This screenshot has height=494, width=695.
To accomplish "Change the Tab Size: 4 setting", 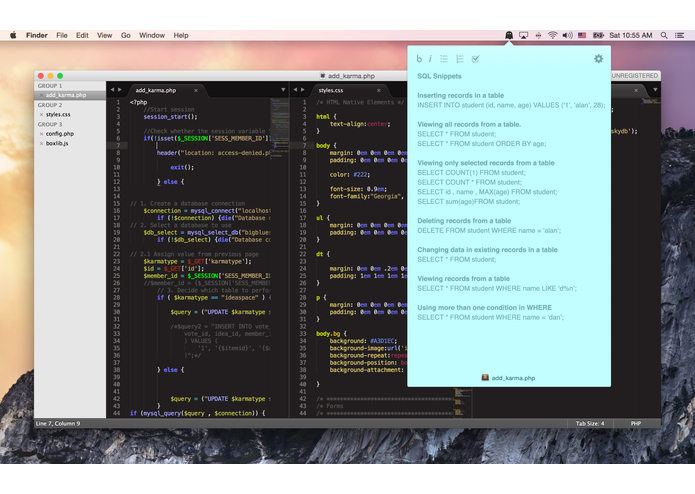I will click(590, 424).
